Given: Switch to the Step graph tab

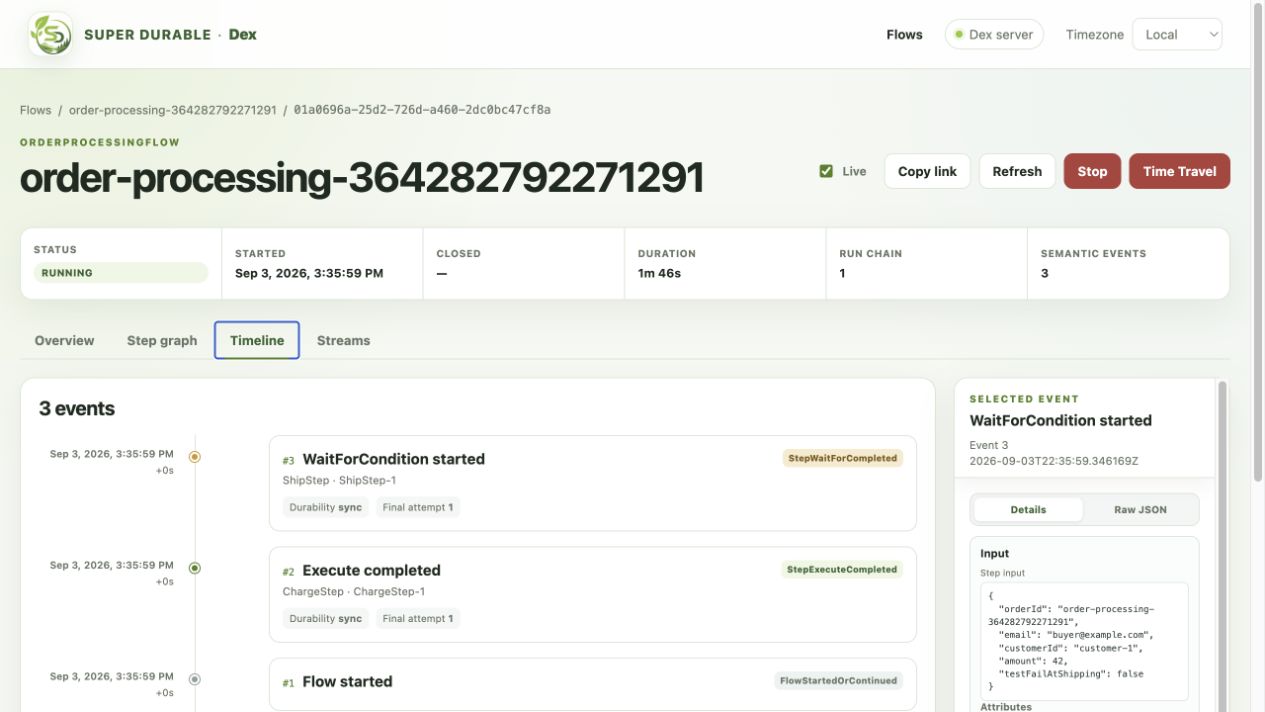Looking at the screenshot, I should pos(162,340).
